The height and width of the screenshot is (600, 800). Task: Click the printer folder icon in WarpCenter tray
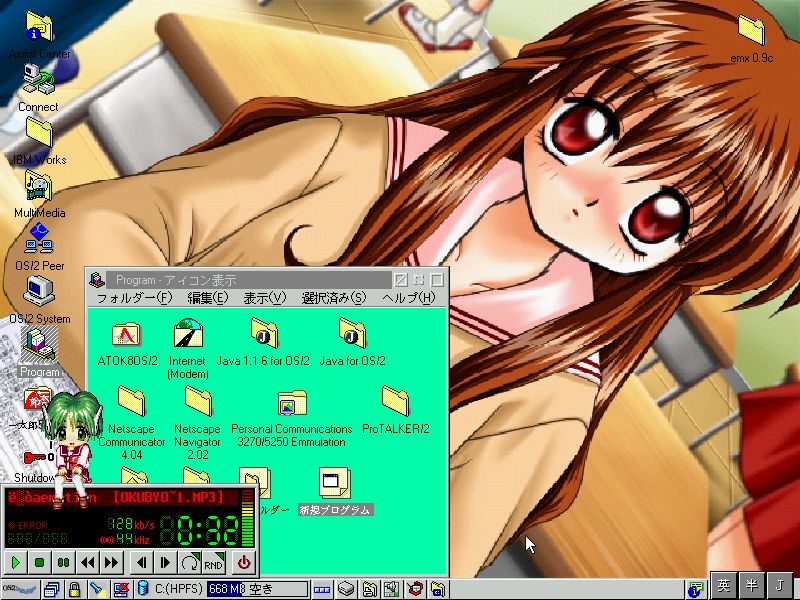pos(369,590)
